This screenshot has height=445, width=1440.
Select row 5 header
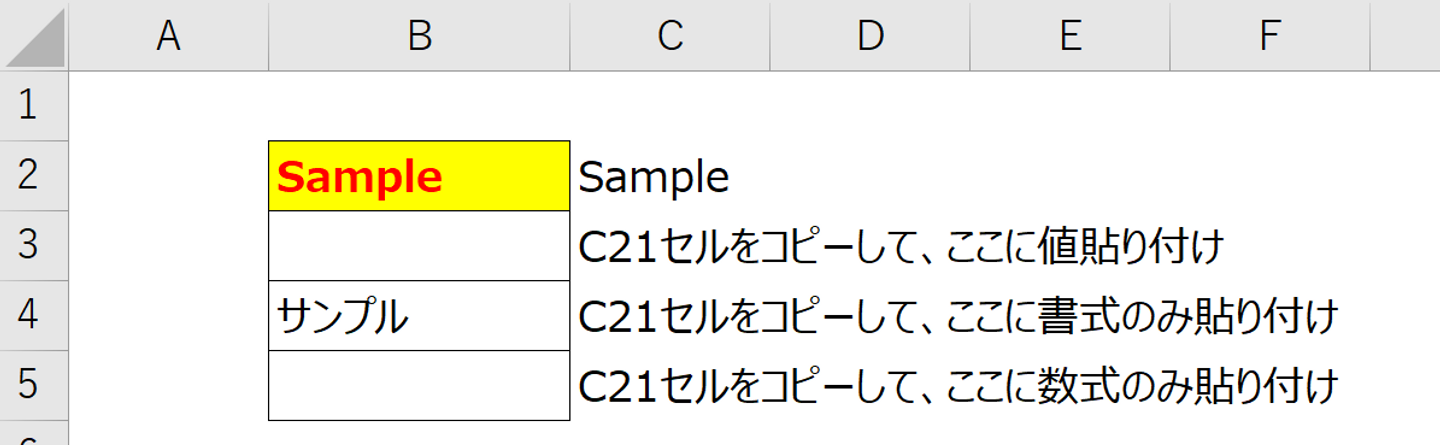pos(34,386)
